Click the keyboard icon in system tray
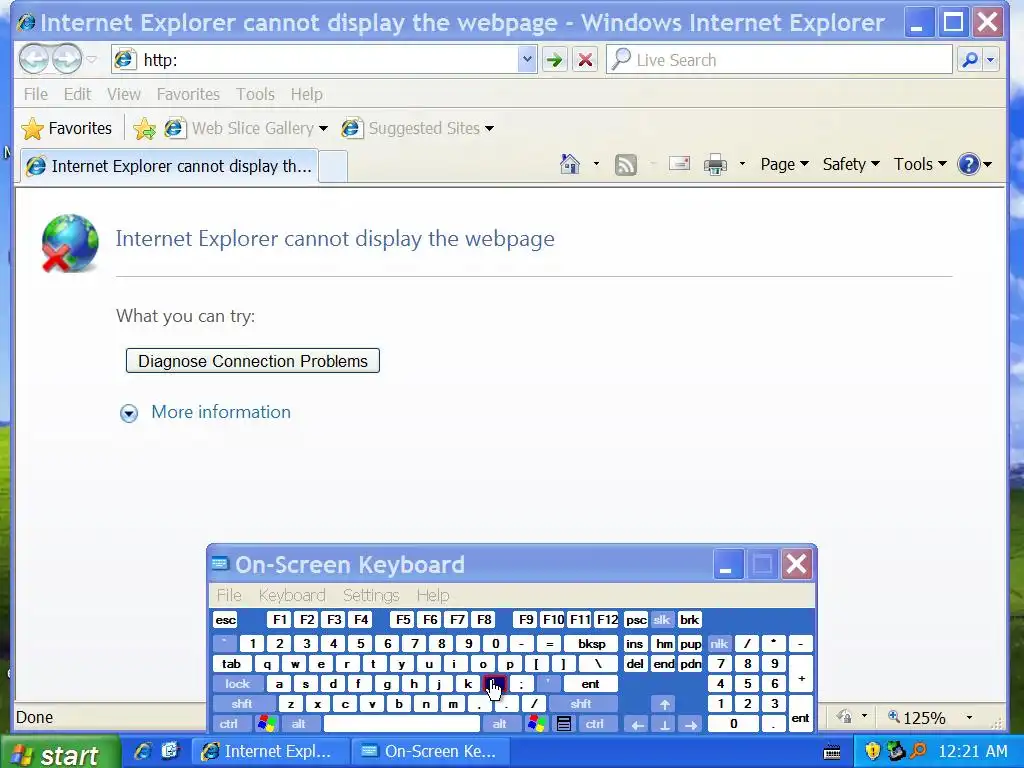Image resolution: width=1024 pixels, height=768 pixels. coord(832,752)
